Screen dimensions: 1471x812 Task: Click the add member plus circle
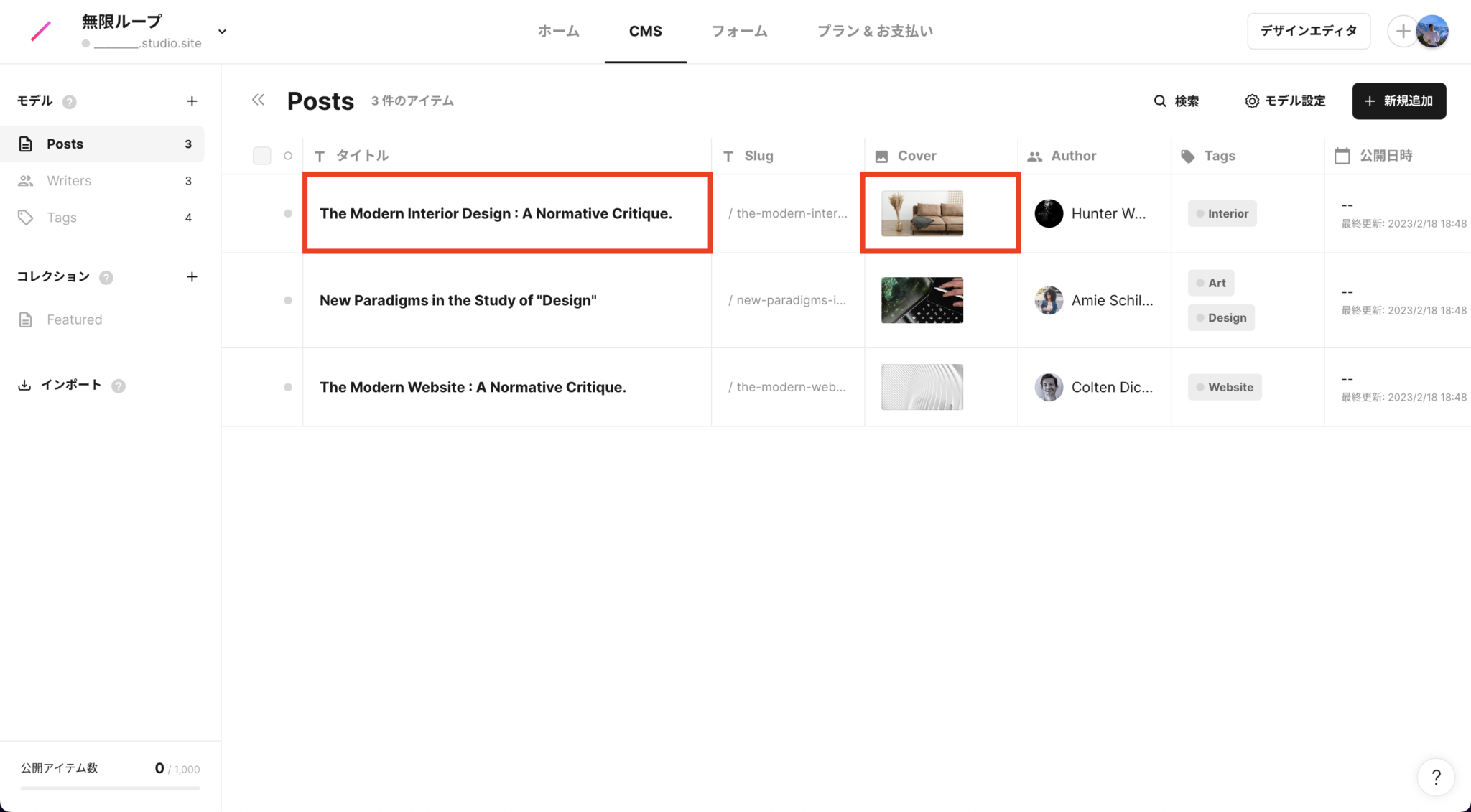pyautogui.click(x=1402, y=32)
